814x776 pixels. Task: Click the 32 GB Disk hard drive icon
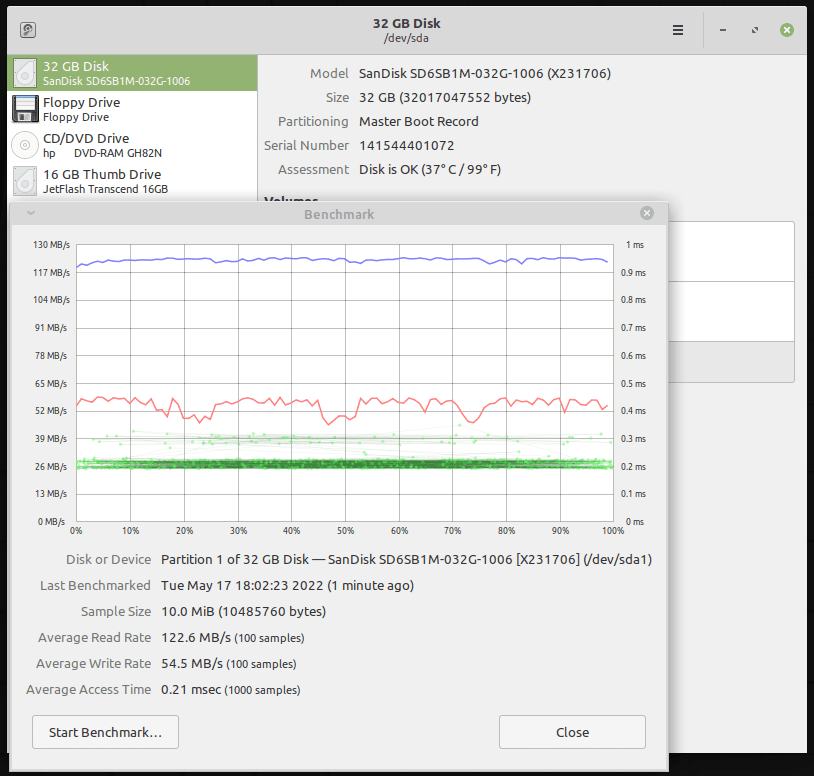25,73
